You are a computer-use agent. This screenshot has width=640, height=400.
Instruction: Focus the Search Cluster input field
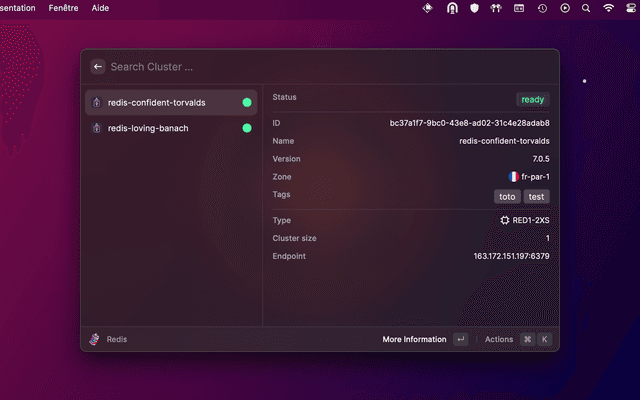300,67
